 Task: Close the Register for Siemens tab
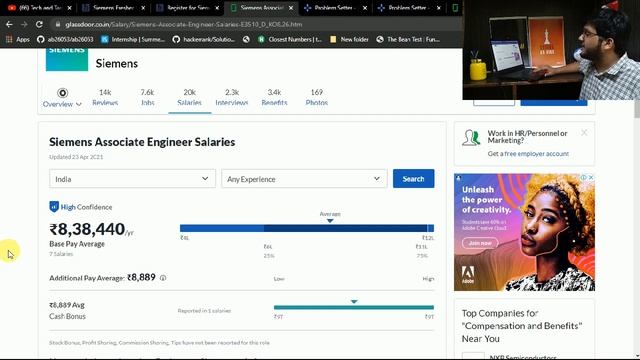[x=217, y=8]
